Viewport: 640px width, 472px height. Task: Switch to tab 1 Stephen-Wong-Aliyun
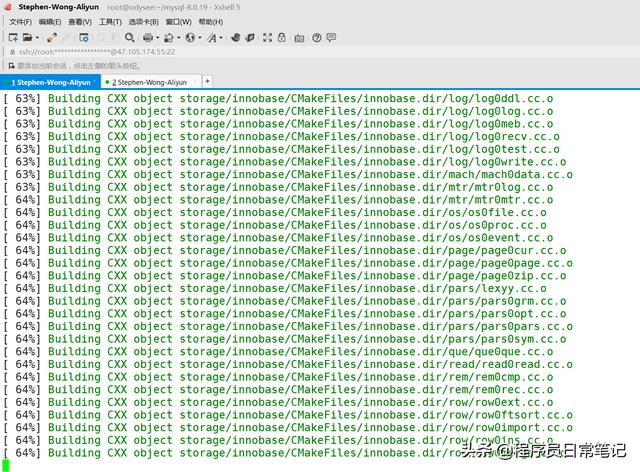pos(50,82)
